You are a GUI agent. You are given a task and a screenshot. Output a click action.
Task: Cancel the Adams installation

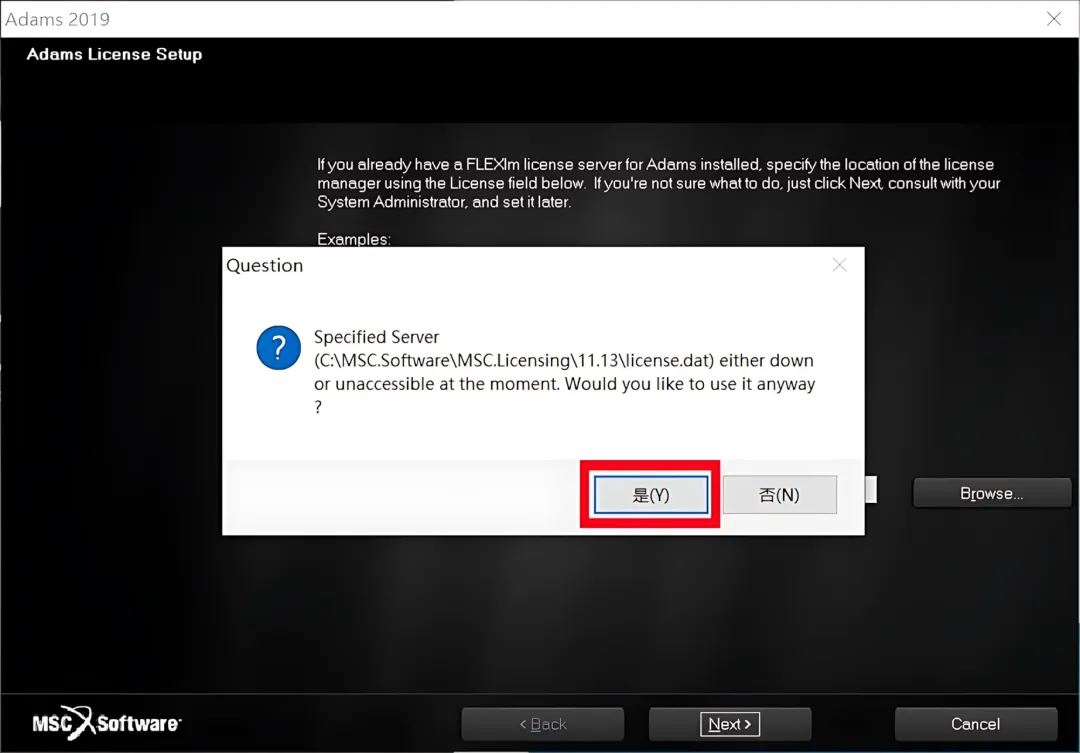(x=975, y=724)
